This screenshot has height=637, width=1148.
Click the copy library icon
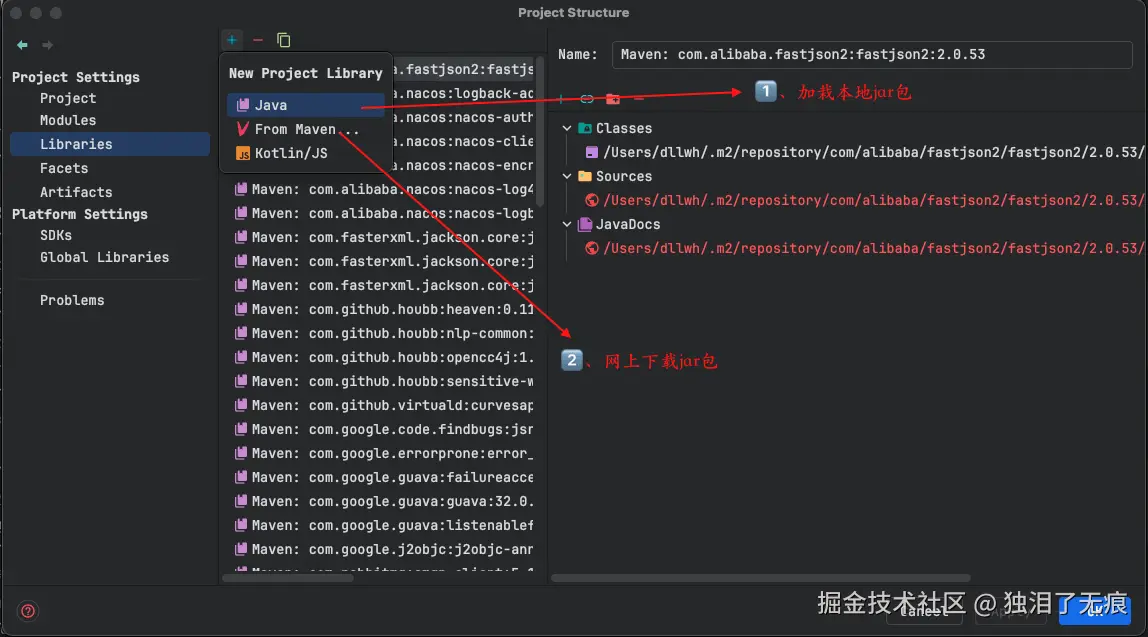pyautogui.click(x=284, y=40)
